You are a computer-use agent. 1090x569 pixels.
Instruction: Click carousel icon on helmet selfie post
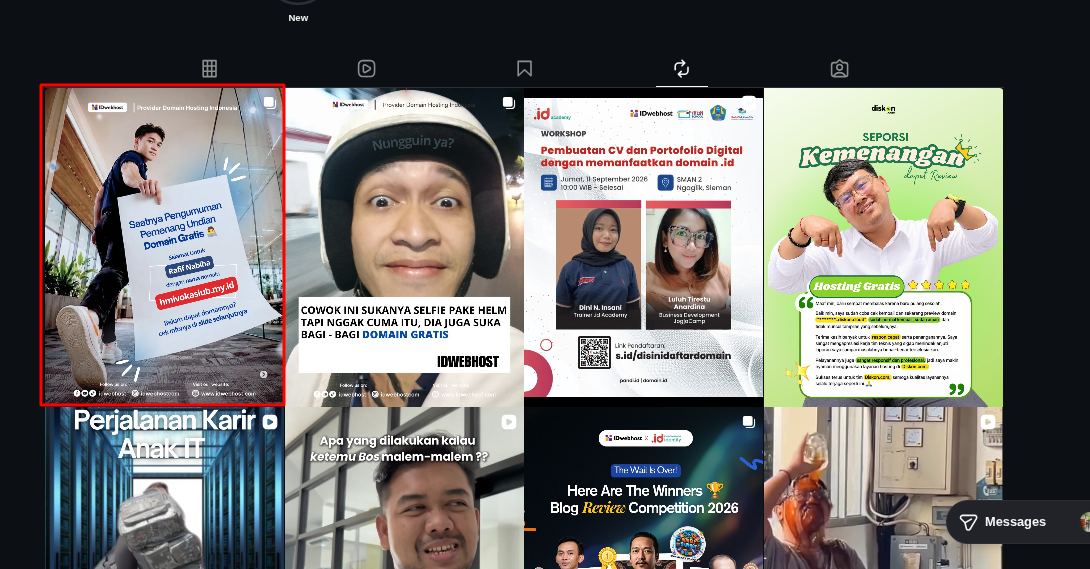tap(509, 103)
